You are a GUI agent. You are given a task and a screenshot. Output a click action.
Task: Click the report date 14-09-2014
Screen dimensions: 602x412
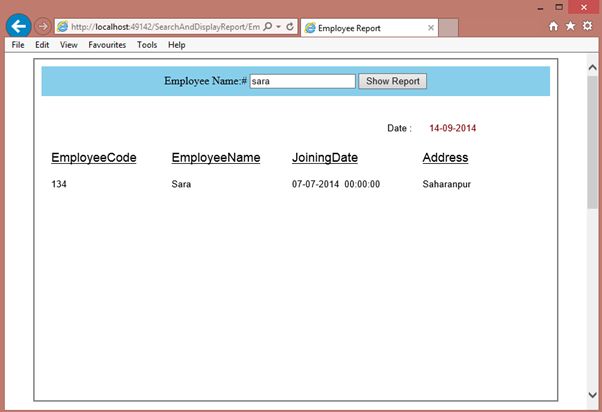(453, 128)
